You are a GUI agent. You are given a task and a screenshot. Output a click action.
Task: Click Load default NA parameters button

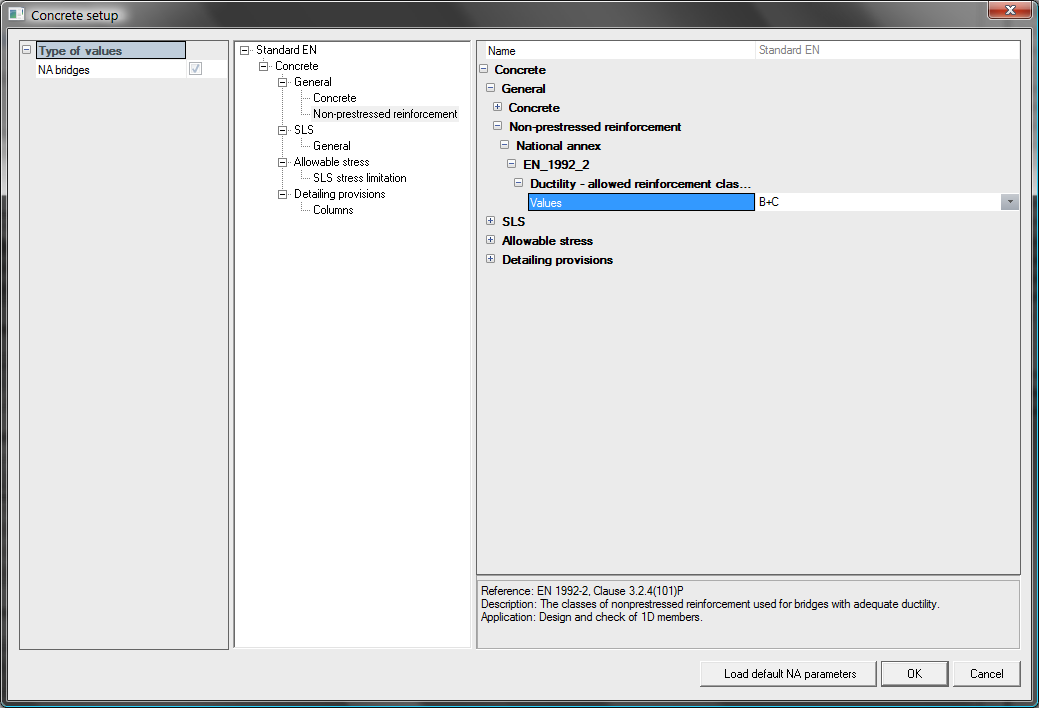[x=789, y=674]
